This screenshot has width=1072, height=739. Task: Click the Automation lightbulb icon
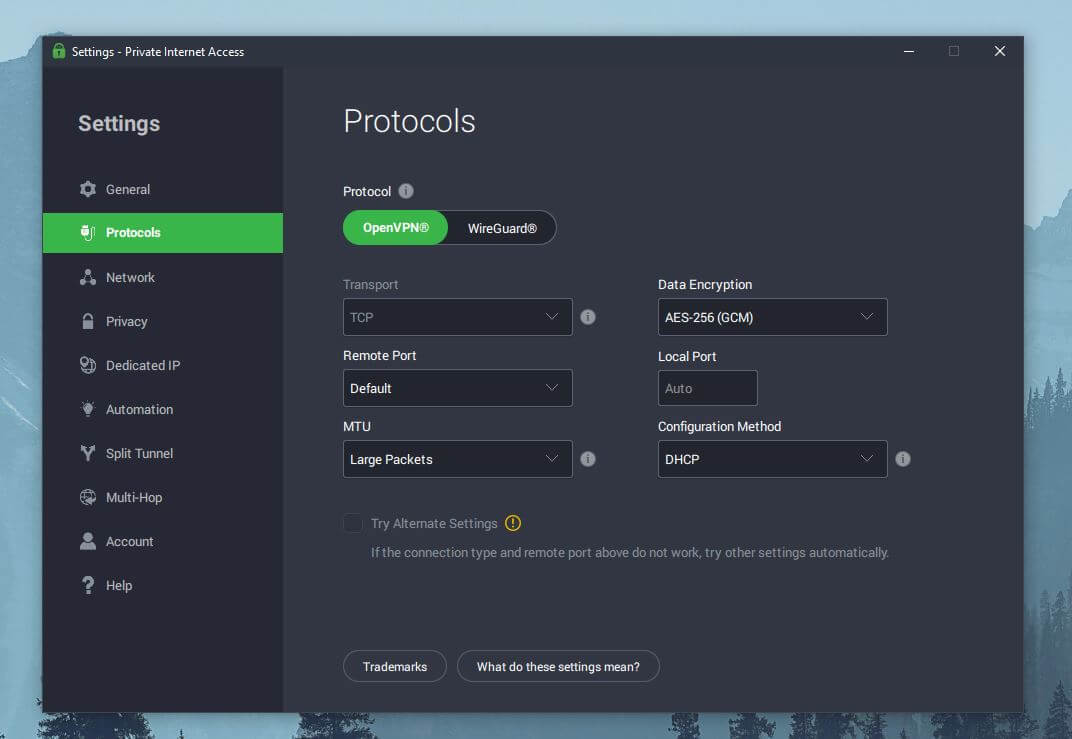pos(88,409)
